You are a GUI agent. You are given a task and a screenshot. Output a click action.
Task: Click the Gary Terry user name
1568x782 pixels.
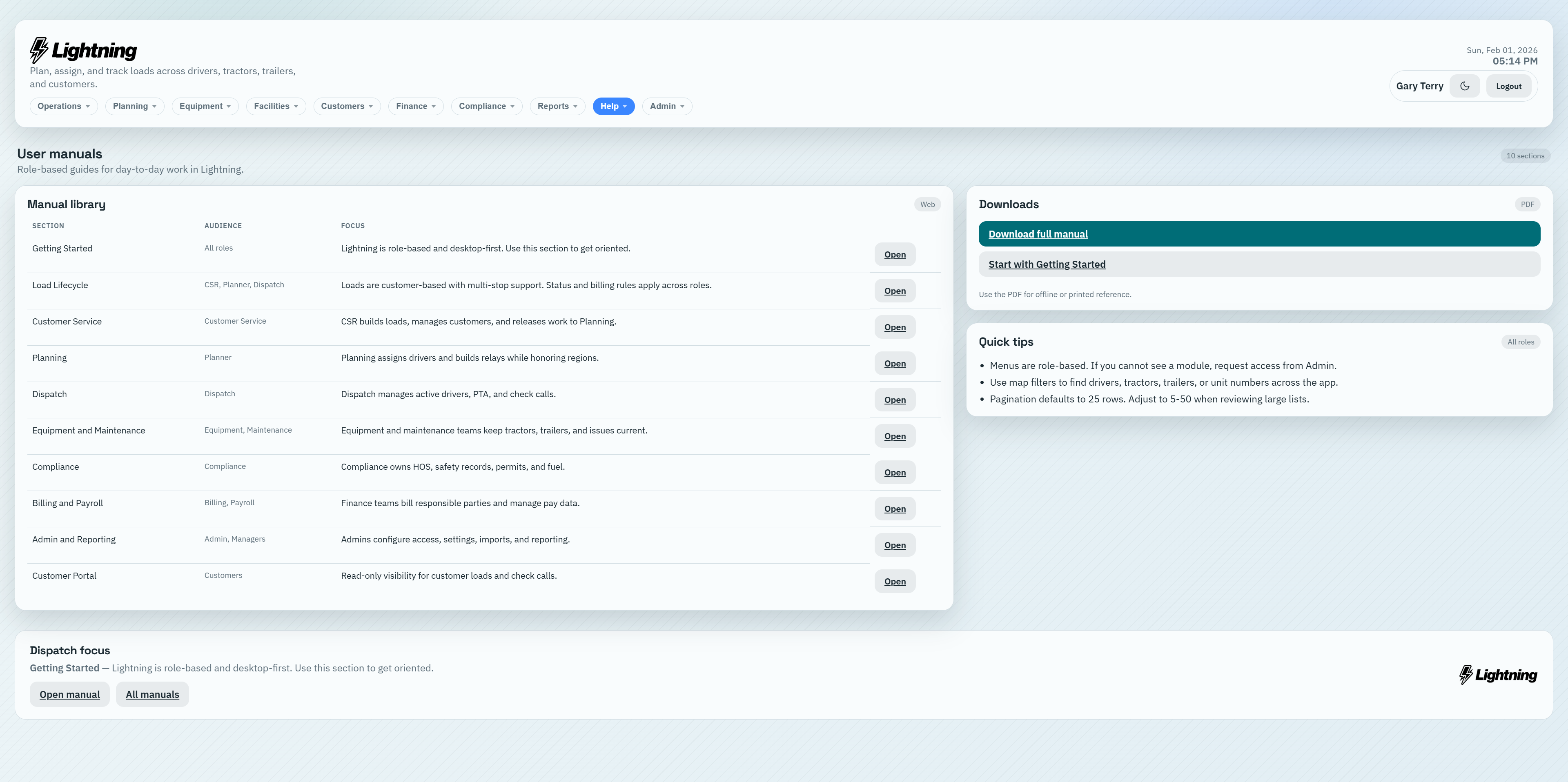(1419, 86)
